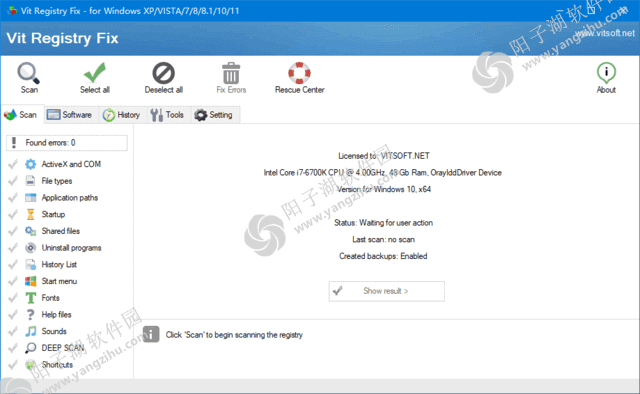Toggle the Fonts checkmark

click(x=13, y=298)
